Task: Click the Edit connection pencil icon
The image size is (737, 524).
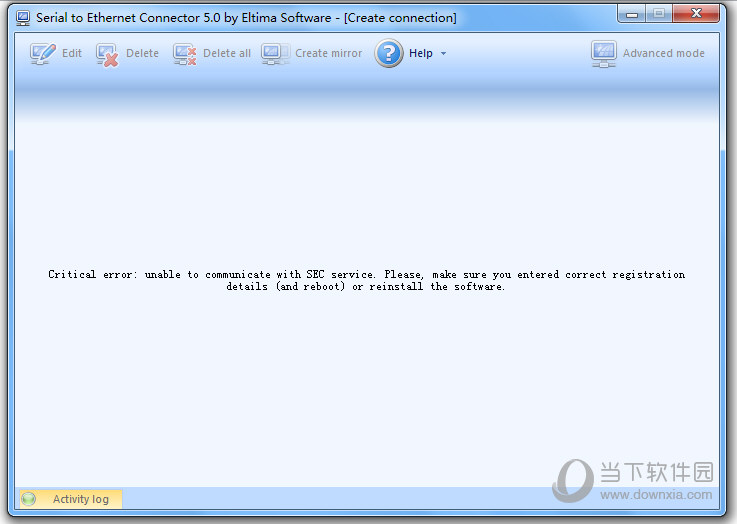Action: click(x=43, y=54)
